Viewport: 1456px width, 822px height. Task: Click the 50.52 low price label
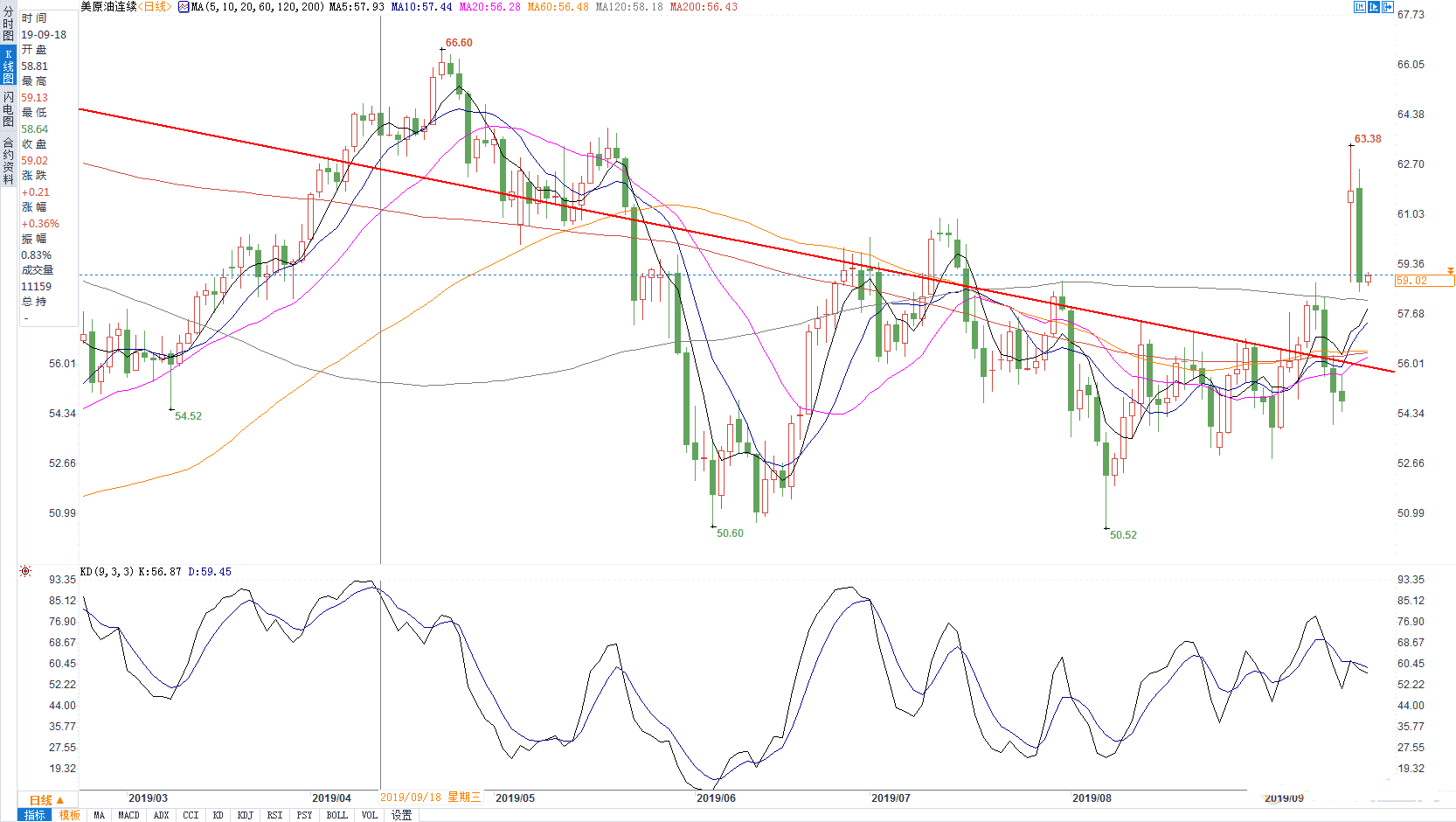click(1123, 535)
